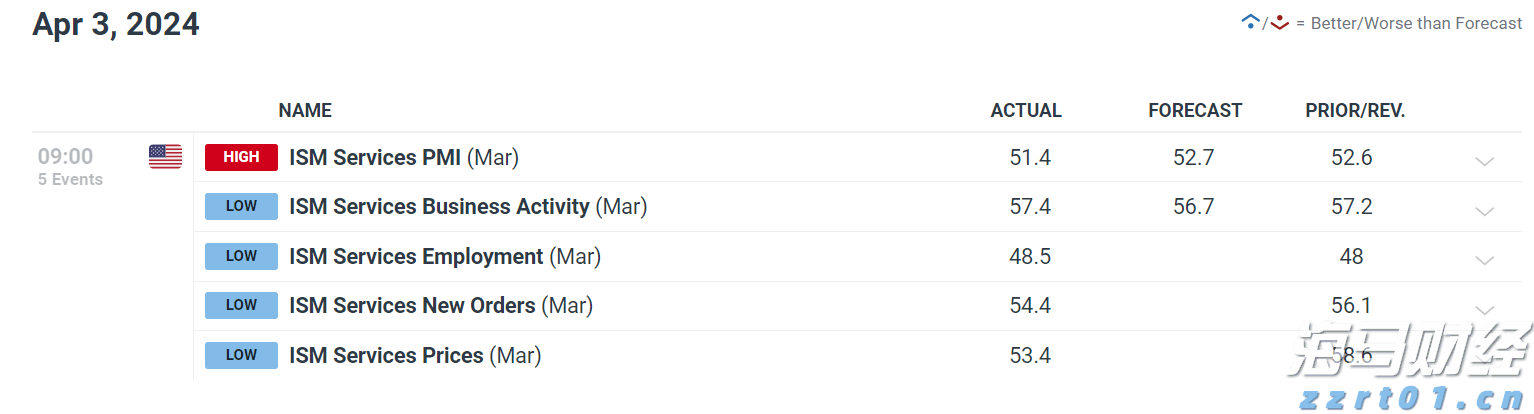Screen dimensions: 1534x414
Task: Click LOW badge beside ISM Services Employment
Action: click(x=241, y=256)
